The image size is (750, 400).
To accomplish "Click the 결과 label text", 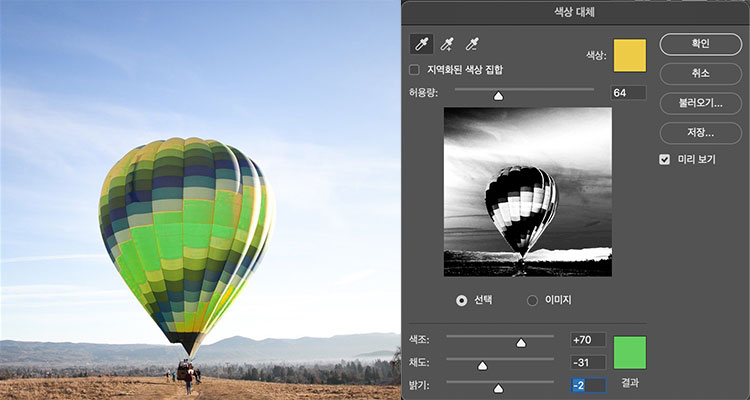I will pos(630,383).
